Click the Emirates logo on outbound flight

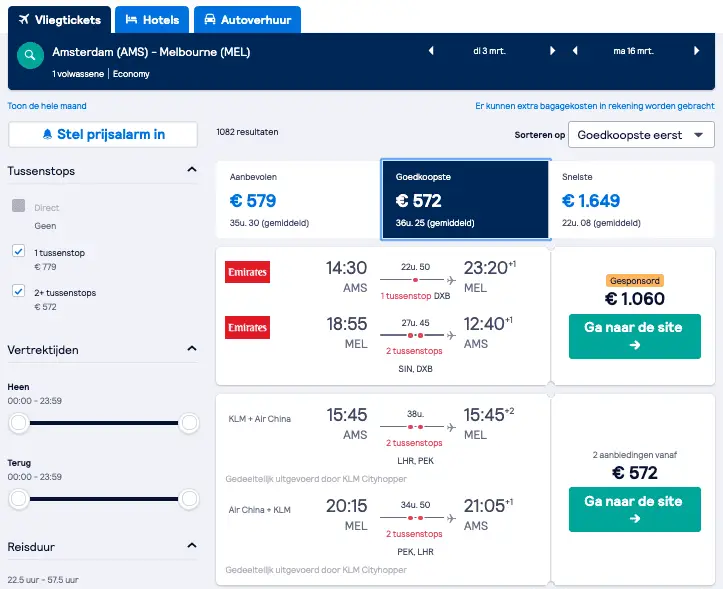point(248,272)
